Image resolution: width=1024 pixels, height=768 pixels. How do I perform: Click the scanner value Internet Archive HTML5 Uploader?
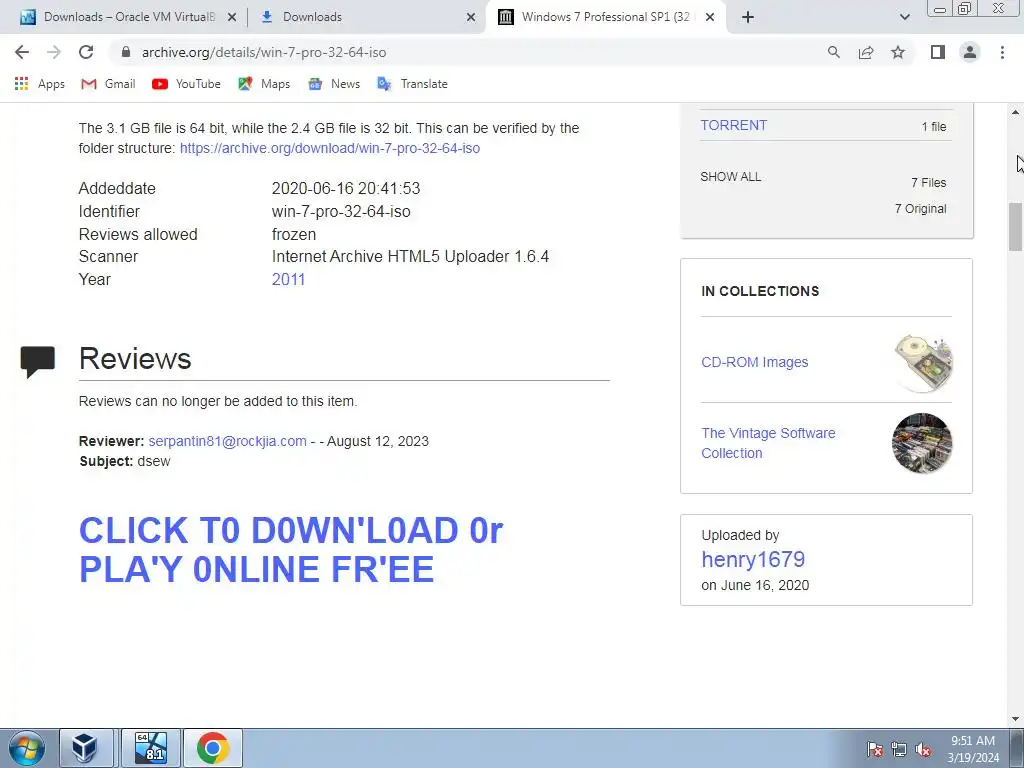[410, 257]
